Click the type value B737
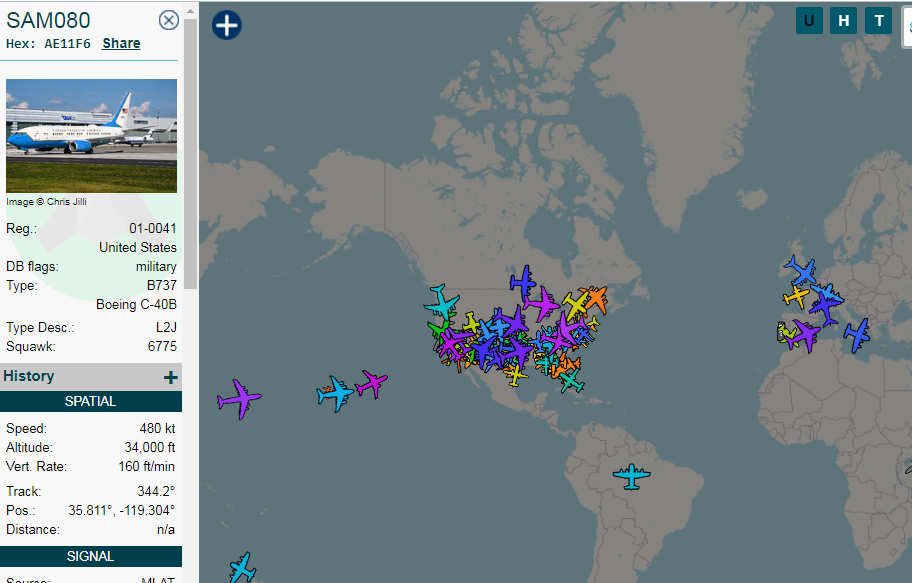The image size is (912, 583). coord(162,286)
